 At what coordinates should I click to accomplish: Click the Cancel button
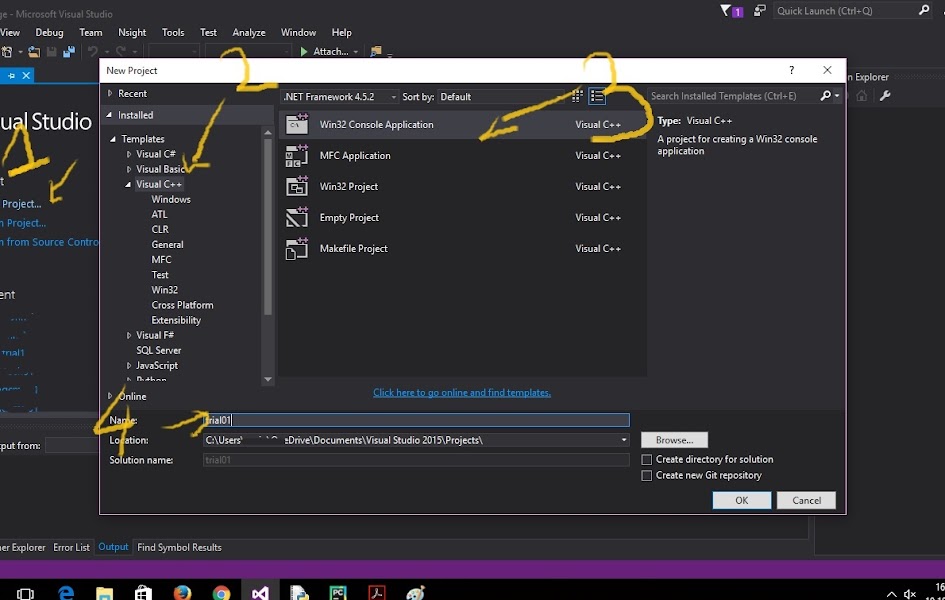tap(806, 501)
